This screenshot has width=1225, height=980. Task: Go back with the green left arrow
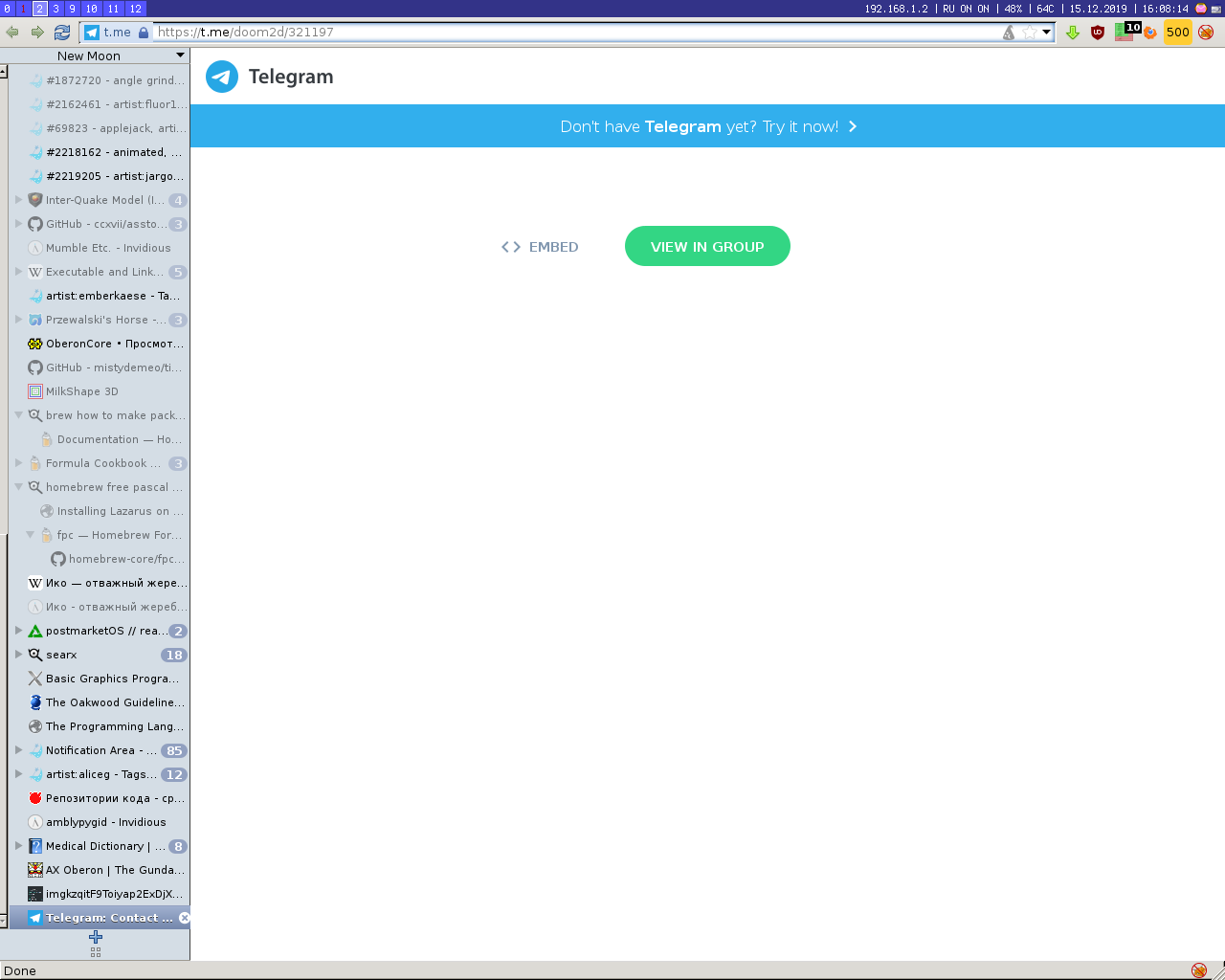(x=12, y=32)
